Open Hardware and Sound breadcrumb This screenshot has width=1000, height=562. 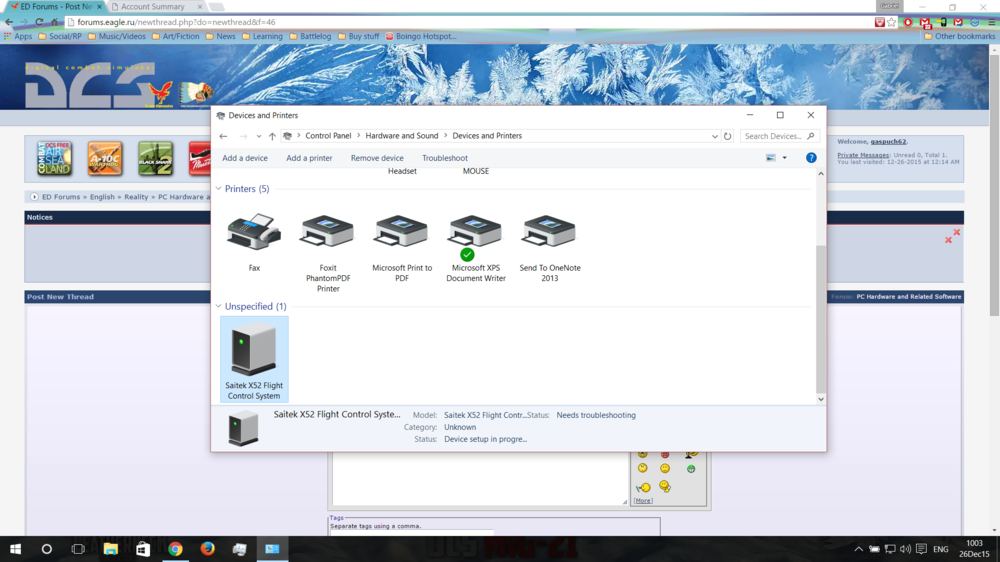click(x=402, y=136)
